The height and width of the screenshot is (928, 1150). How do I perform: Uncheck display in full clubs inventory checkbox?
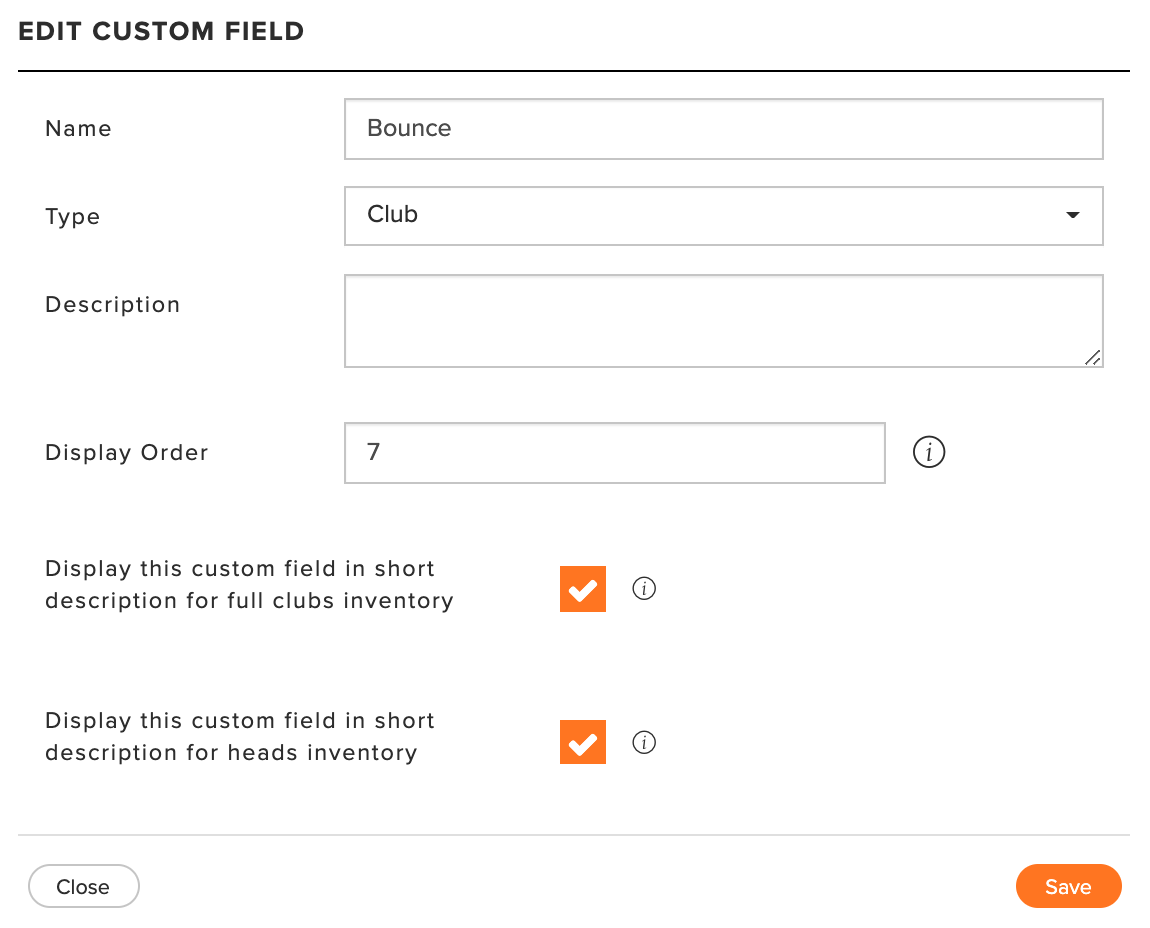coord(583,588)
